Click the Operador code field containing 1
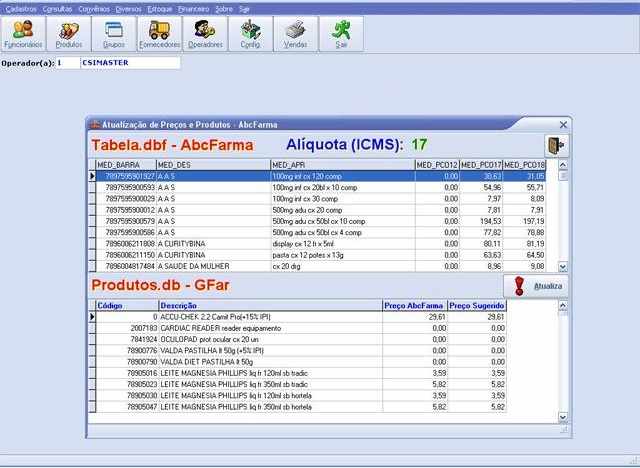Viewport: 640px width, 468px height. (x=68, y=63)
